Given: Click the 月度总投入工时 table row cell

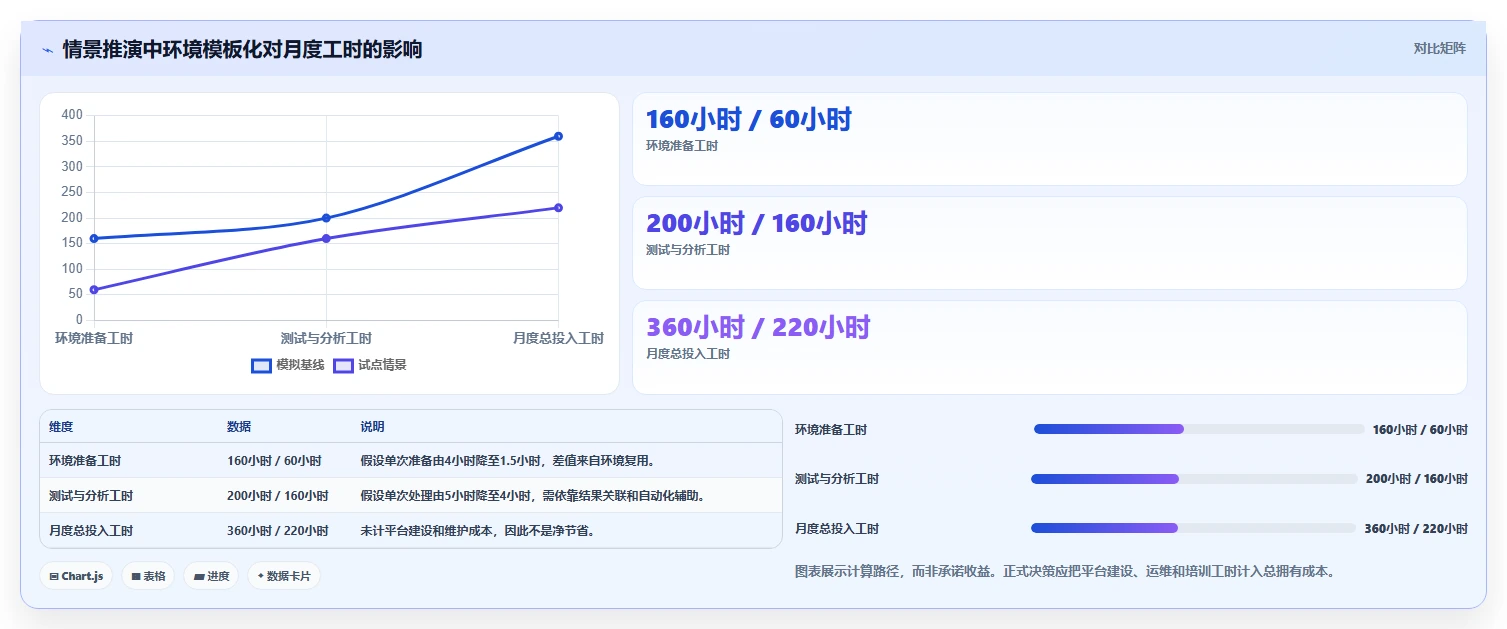Looking at the screenshot, I should (x=91, y=531).
